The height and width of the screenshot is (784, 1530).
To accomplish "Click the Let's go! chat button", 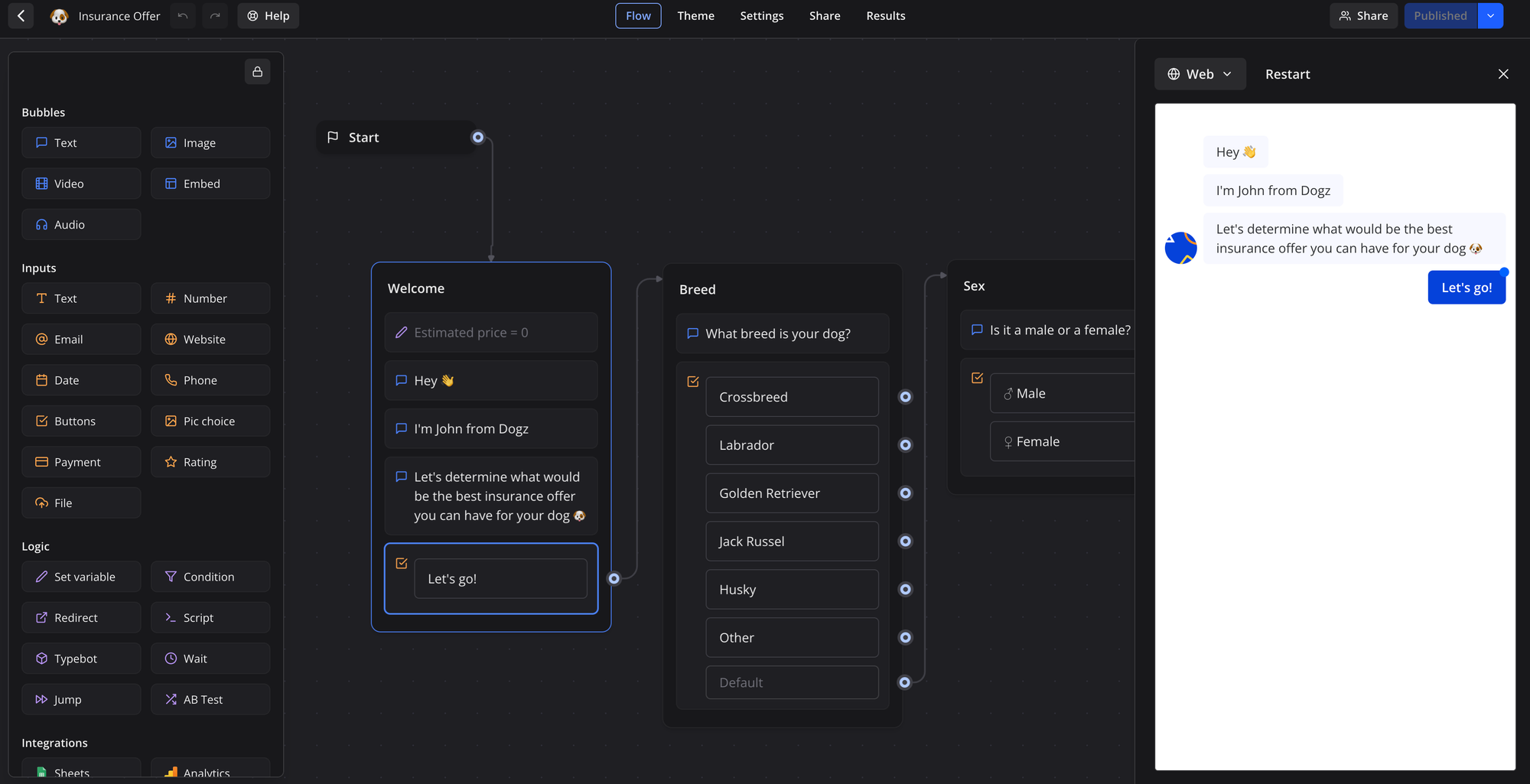I will tap(1467, 287).
